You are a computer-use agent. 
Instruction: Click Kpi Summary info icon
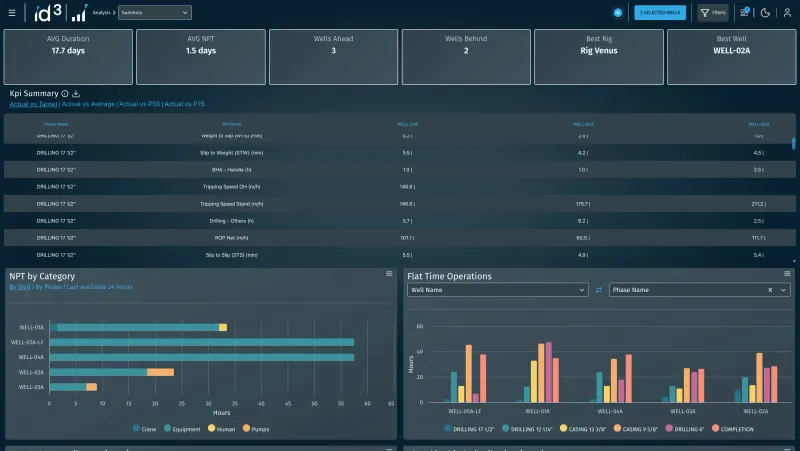(65, 94)
